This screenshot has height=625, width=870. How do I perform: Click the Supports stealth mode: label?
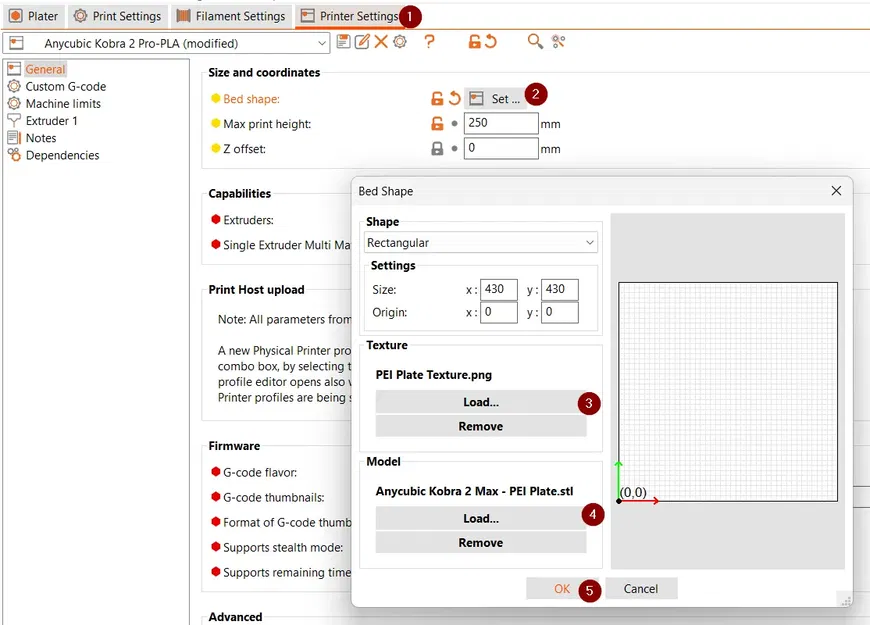point(283,547)
